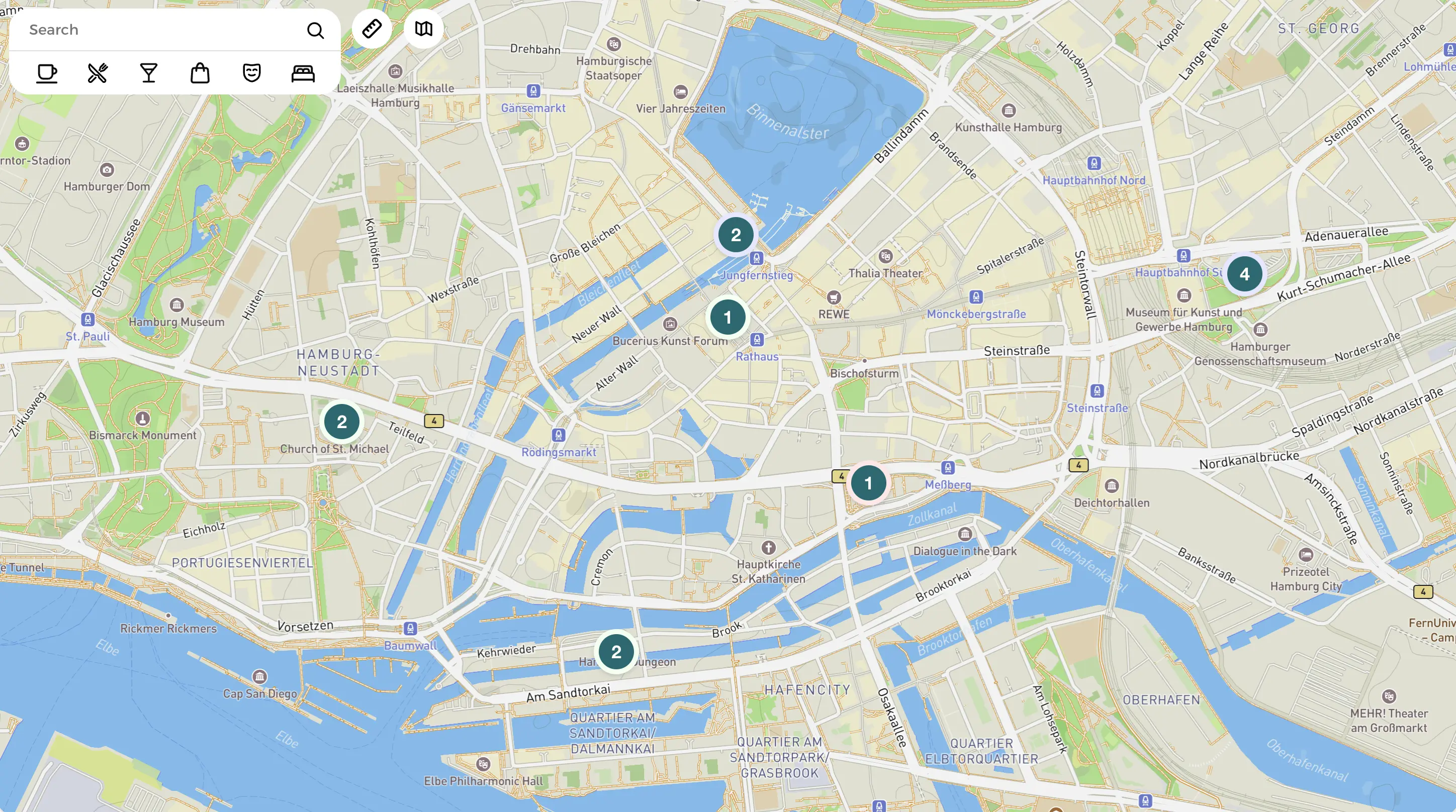Click map marker number 2 near Jungfernstieg
This screenshot has height=812, width=1456.
point(735,234)
